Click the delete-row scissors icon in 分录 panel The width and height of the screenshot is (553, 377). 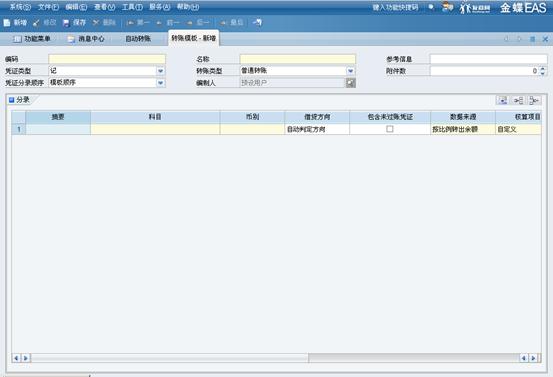535,101
